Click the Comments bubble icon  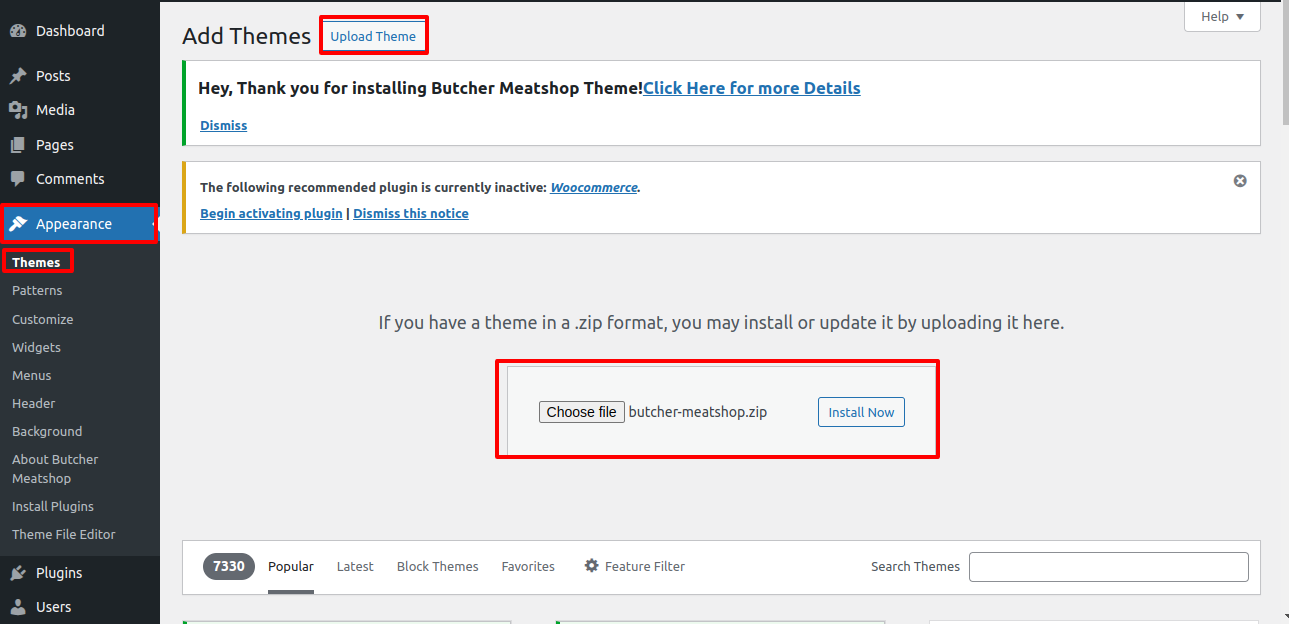tap(18, 179)
